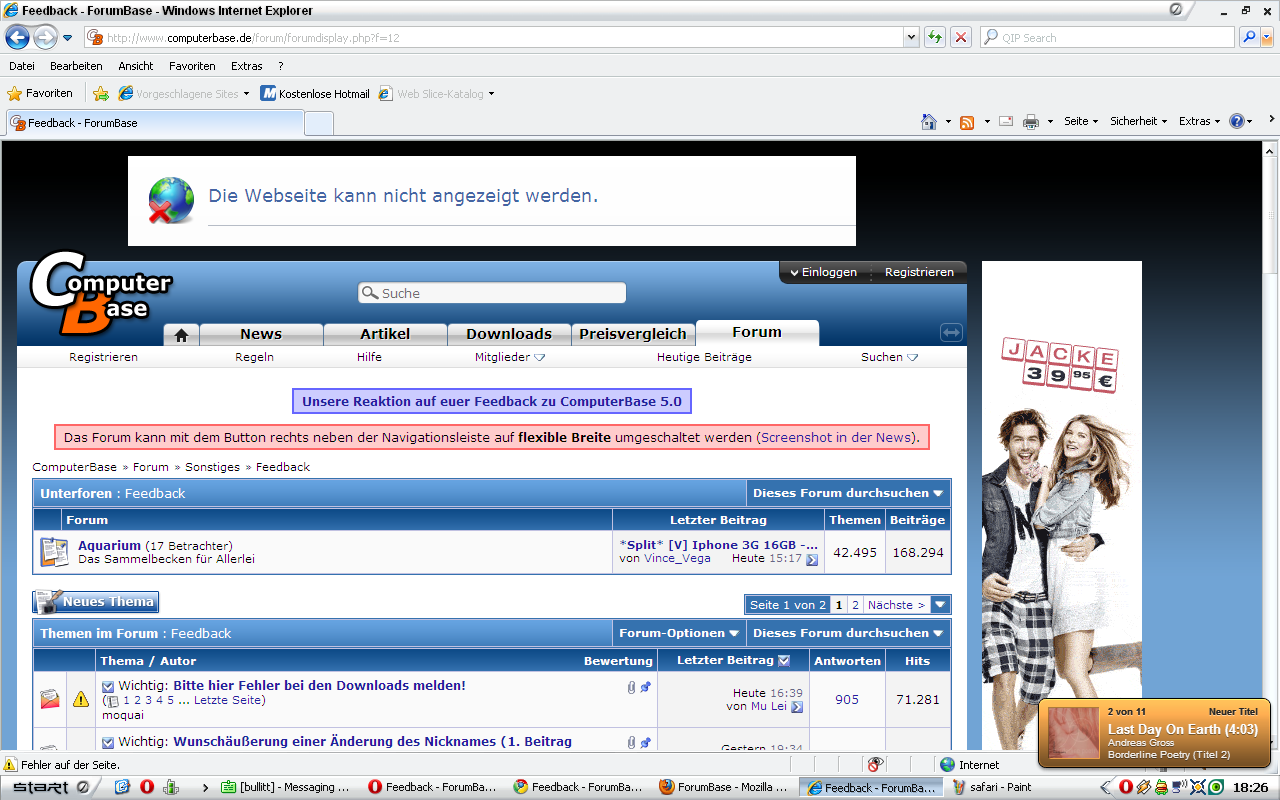This screenshot has width=1280, height=800.
Task: Click the browser Forward arrow button
Action: click(45, 38)
